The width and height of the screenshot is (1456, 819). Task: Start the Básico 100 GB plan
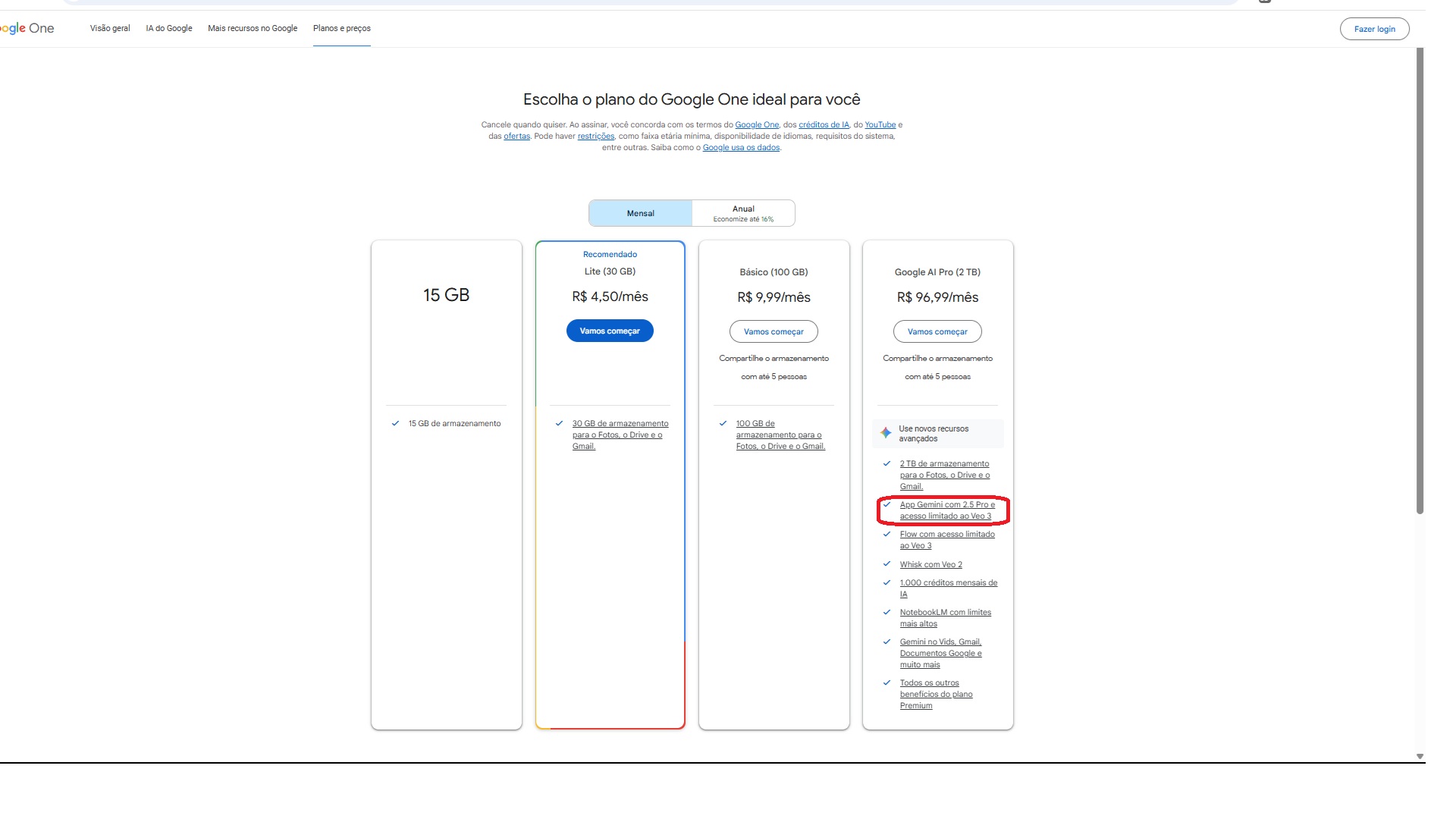click(x=773, y=331)
